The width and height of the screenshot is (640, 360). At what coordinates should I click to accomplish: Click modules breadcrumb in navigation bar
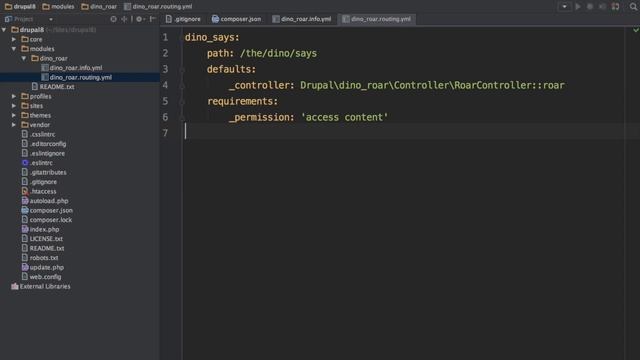pyautogui.click(x=58, y=7)
